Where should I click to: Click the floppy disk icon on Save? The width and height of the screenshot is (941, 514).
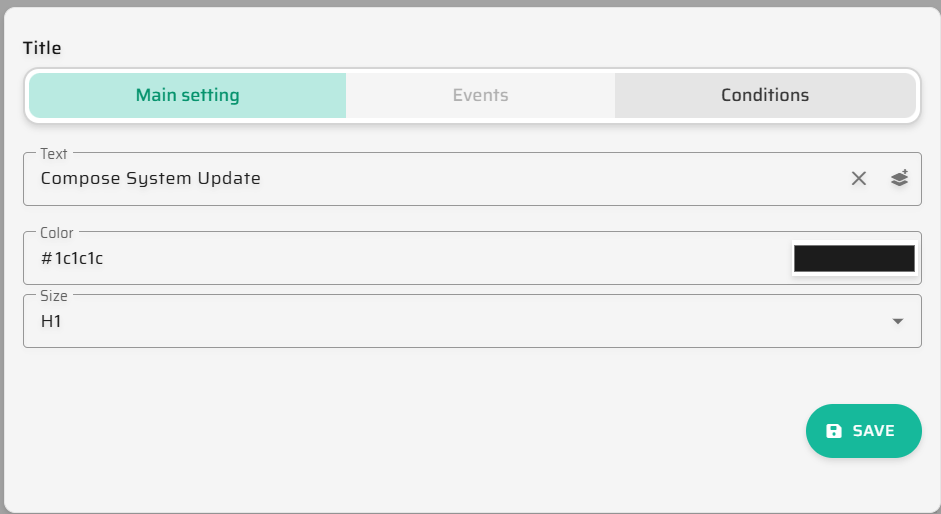(834, 431)
